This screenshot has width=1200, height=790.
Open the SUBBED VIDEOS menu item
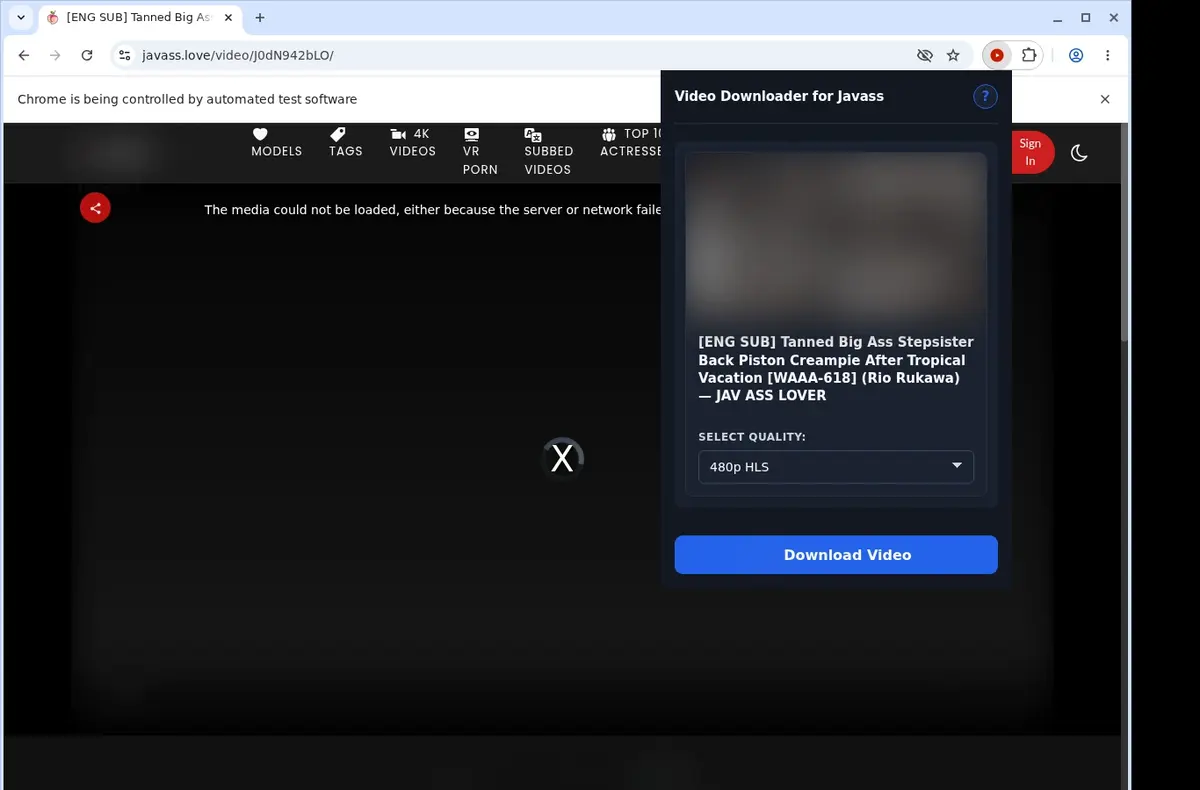tap(548, 152)
